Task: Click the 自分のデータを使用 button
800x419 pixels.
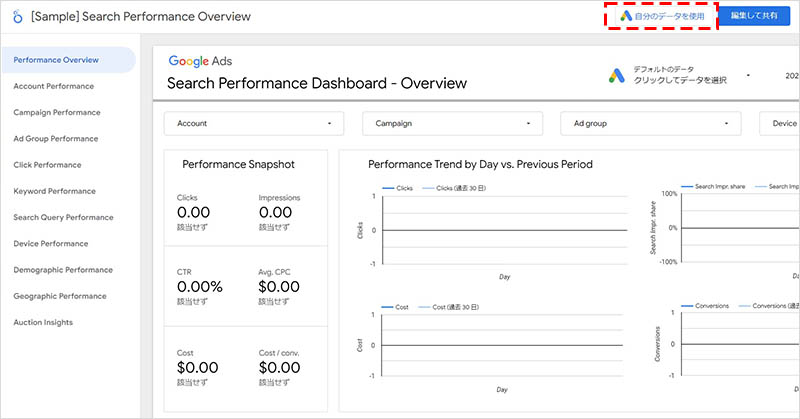Action: [x=663, y=17]
